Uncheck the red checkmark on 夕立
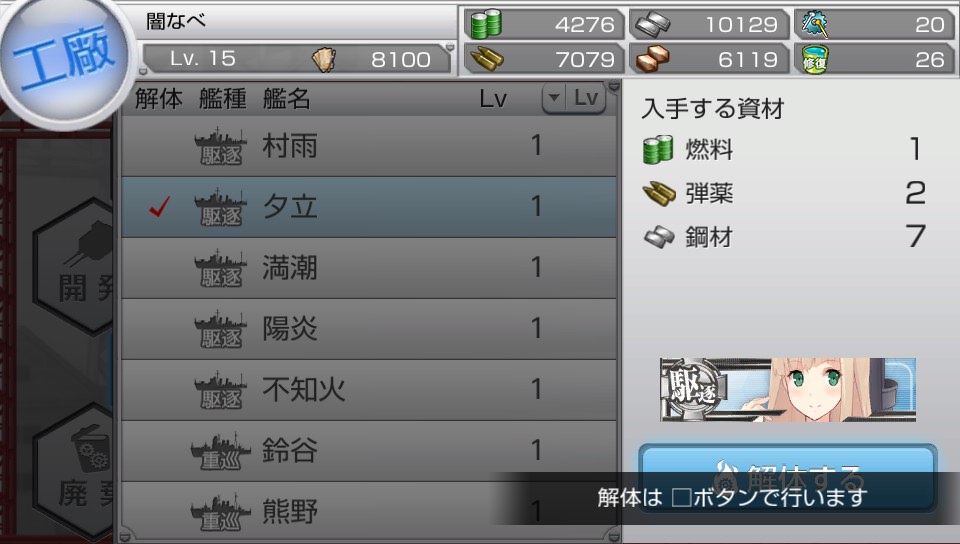The width and height of the screenshot is (960, 544). coord(159,207)
